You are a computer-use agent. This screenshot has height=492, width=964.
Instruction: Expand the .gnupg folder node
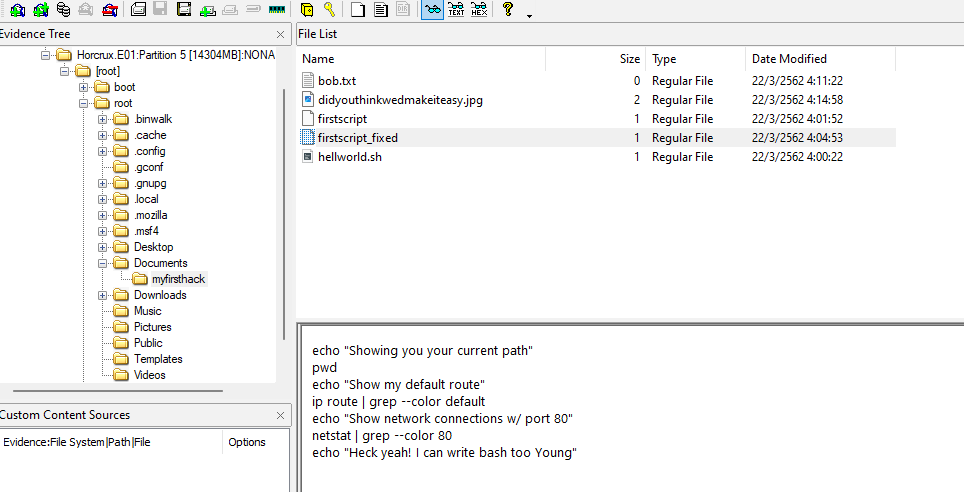[x=102, y=183]
